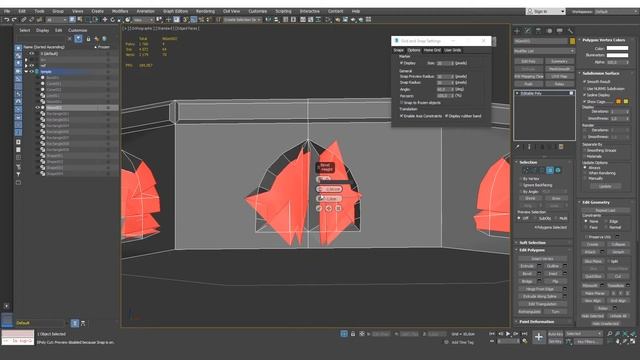Open selection filter dropdown in toolbar
Image resolution: width=640 pixels, height=360 pixels.
(56, 20)
